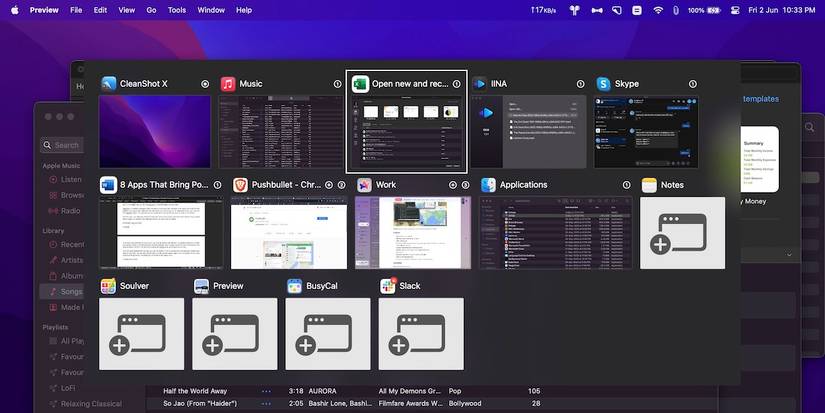Open the Help menu

(244, 10)
